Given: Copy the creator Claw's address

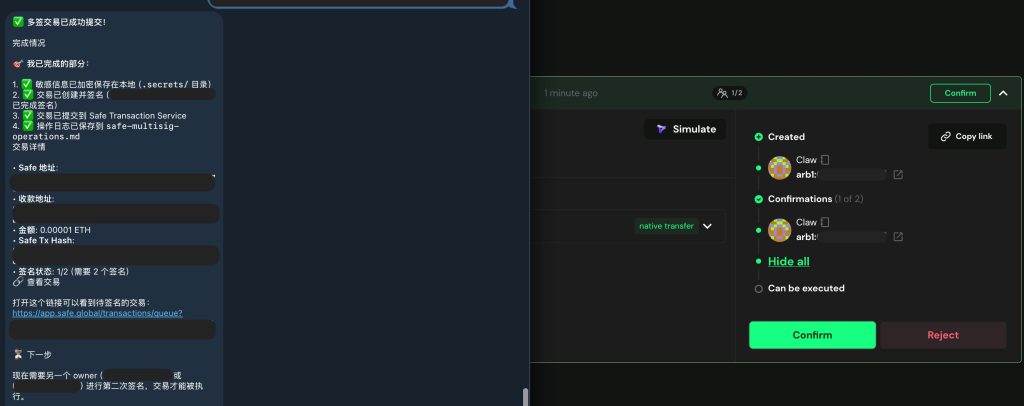Looking at the screenshot, I should pyautogui.click(x=825, y=160).
